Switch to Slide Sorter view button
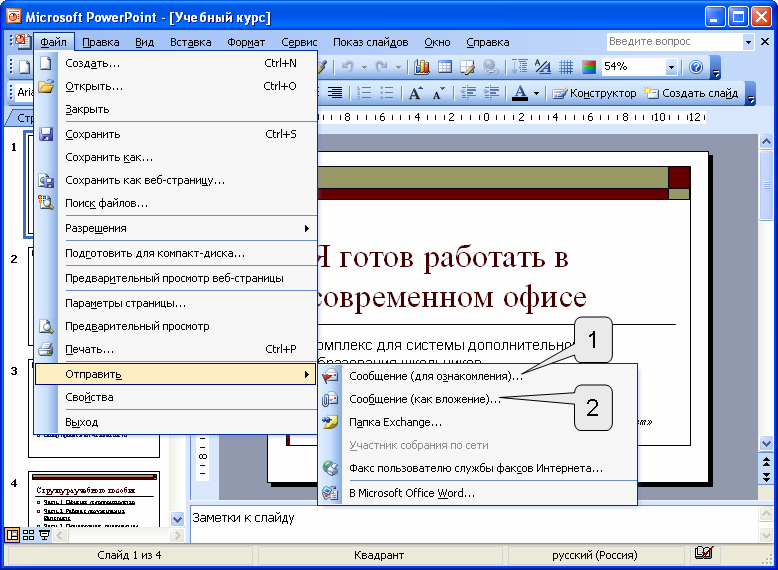The width and height of the screenshot is (778, 570). pyautogui.click(x=28, y=535)
